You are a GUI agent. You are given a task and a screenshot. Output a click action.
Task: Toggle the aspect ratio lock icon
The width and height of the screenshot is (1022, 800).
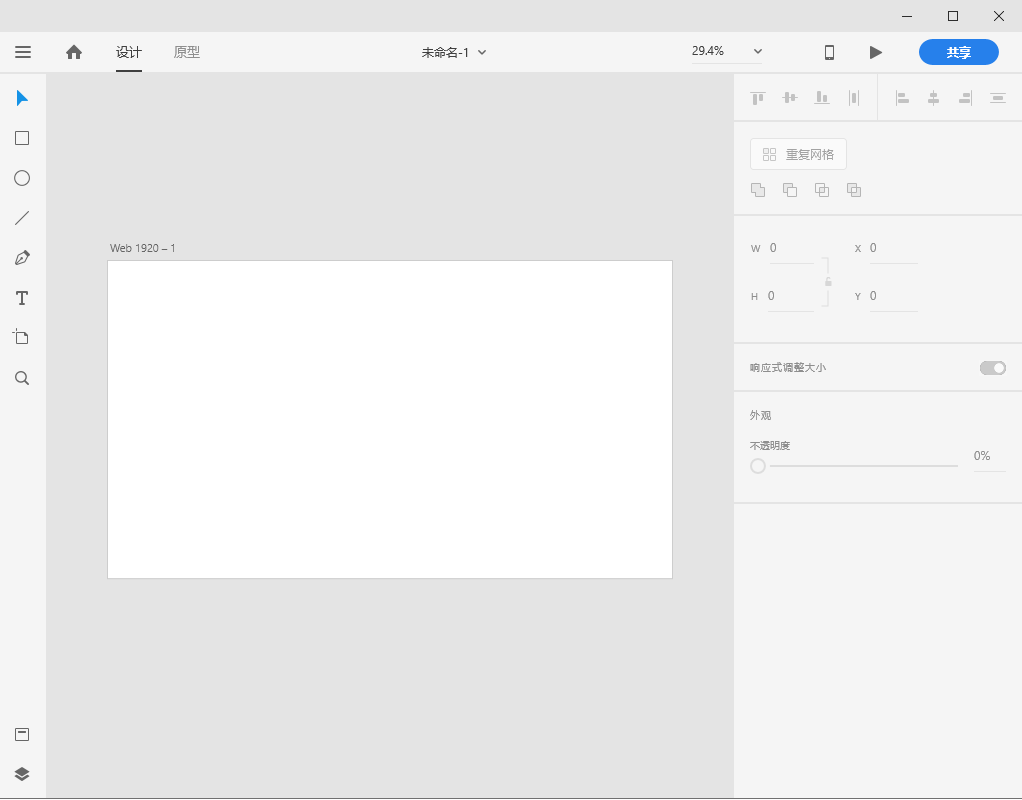(828, 282)
